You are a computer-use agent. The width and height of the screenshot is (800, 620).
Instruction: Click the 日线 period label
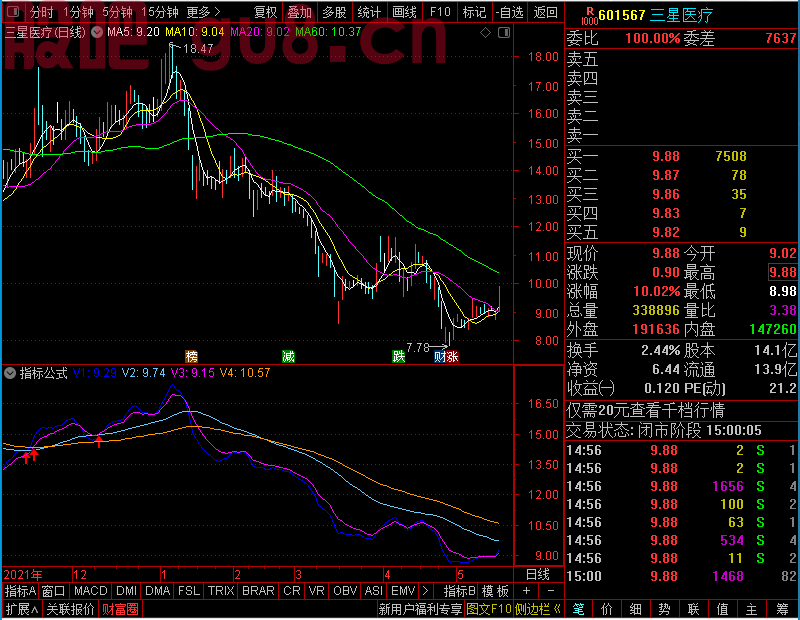click(x=537, y=575)
